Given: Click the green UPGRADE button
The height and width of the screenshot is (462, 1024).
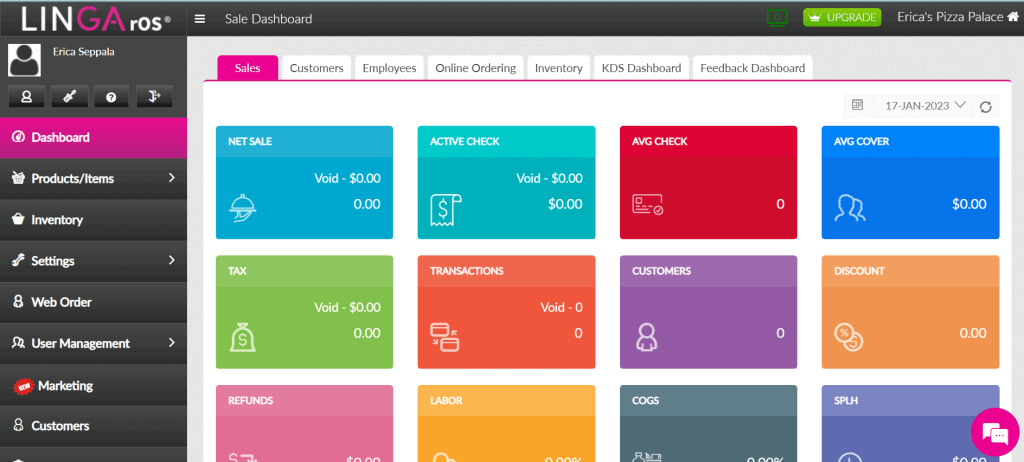Looking at the screenshot, I should pyautogui.click(x=841, y=18).
